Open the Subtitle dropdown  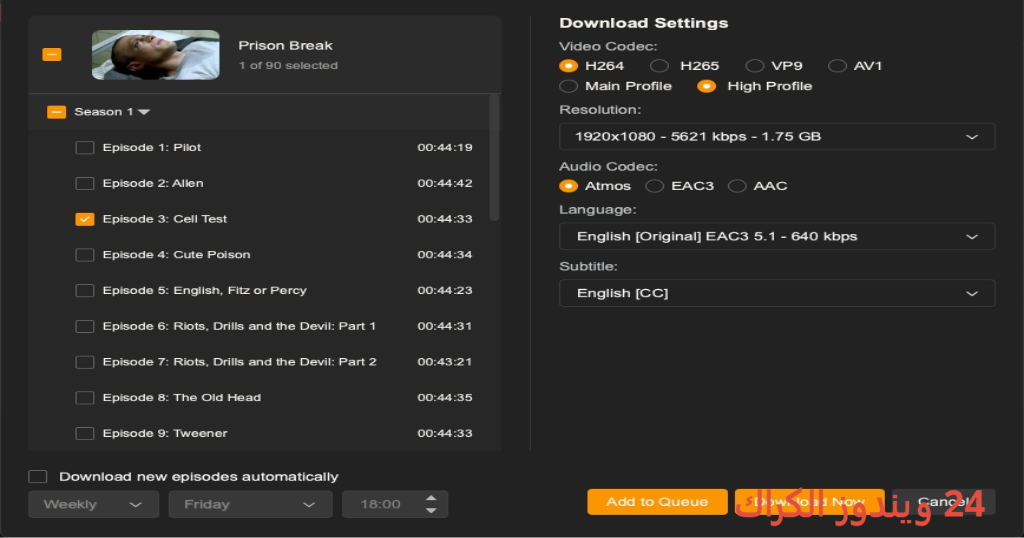[777, 293]
